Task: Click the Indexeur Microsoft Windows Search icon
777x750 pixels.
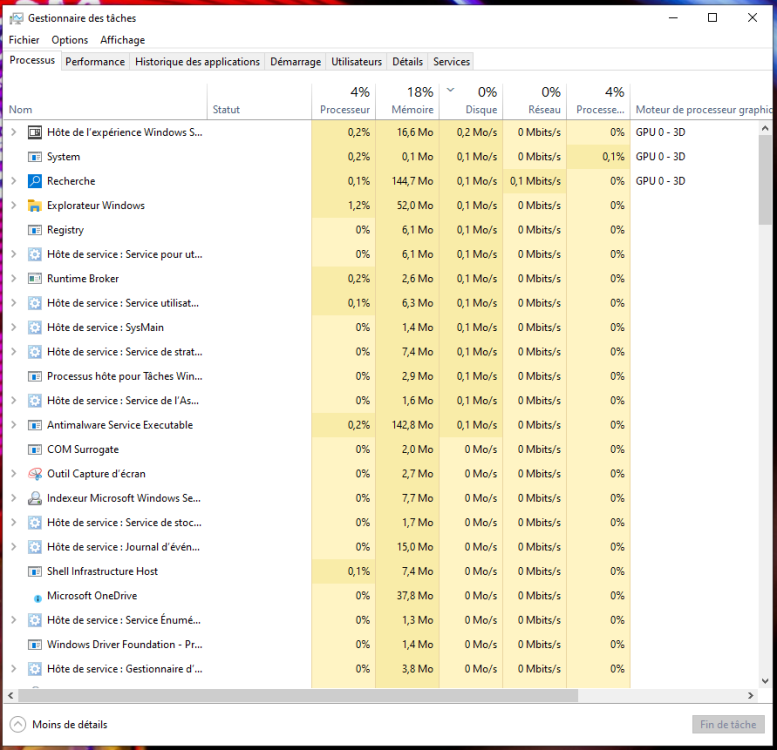Action: (35, 498)
